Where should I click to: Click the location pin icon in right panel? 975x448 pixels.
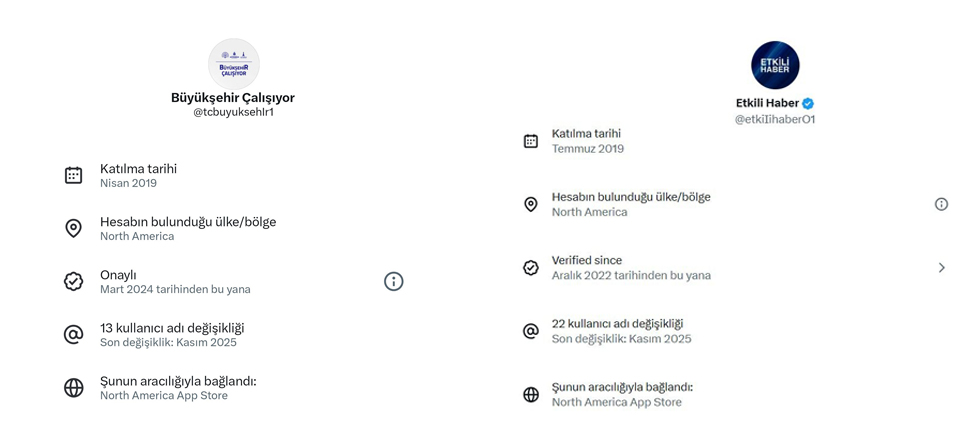[x=531, y=204]
